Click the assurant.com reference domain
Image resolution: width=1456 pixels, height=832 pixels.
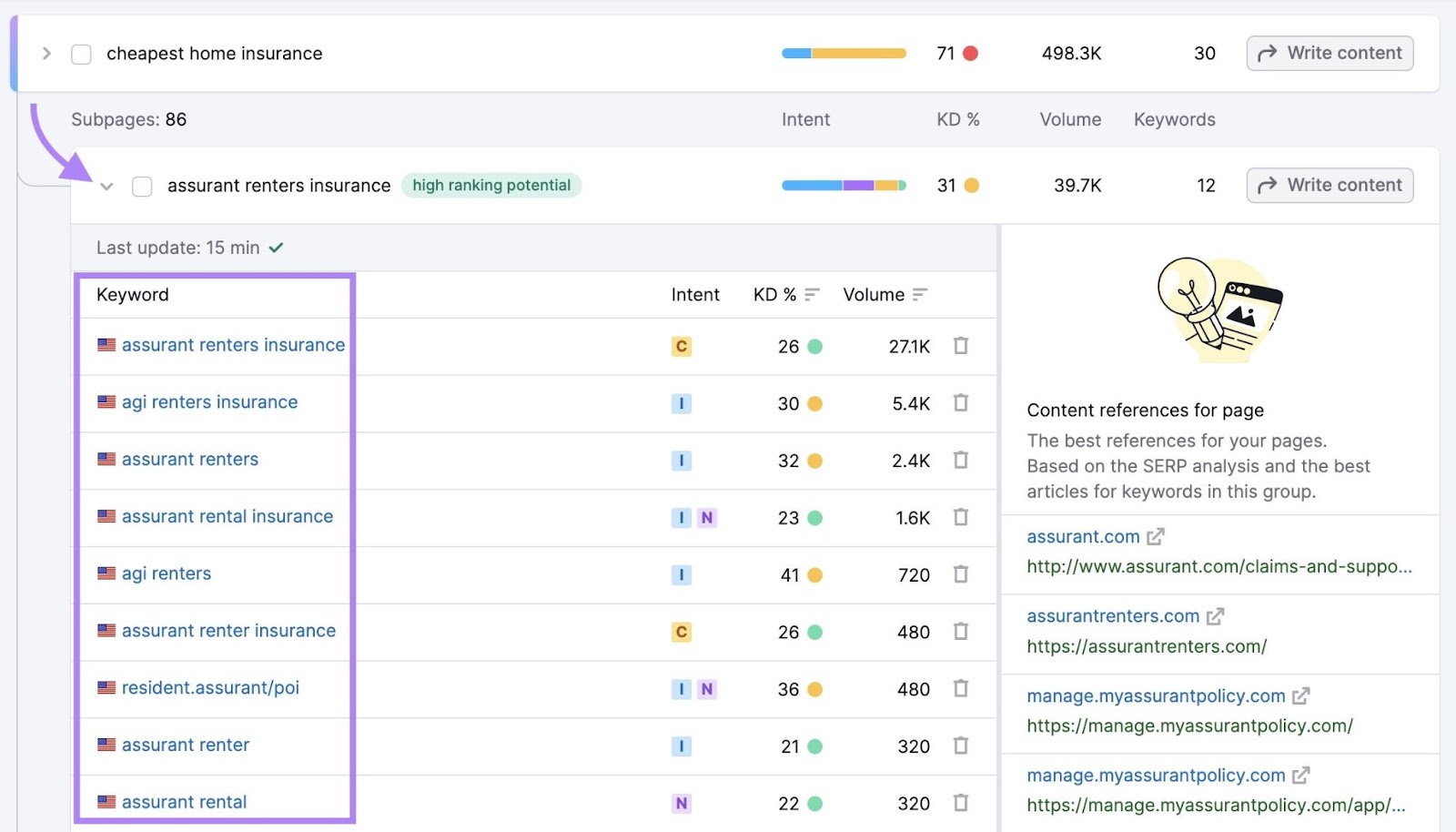pyautogui.click(x=1083, y=537)
